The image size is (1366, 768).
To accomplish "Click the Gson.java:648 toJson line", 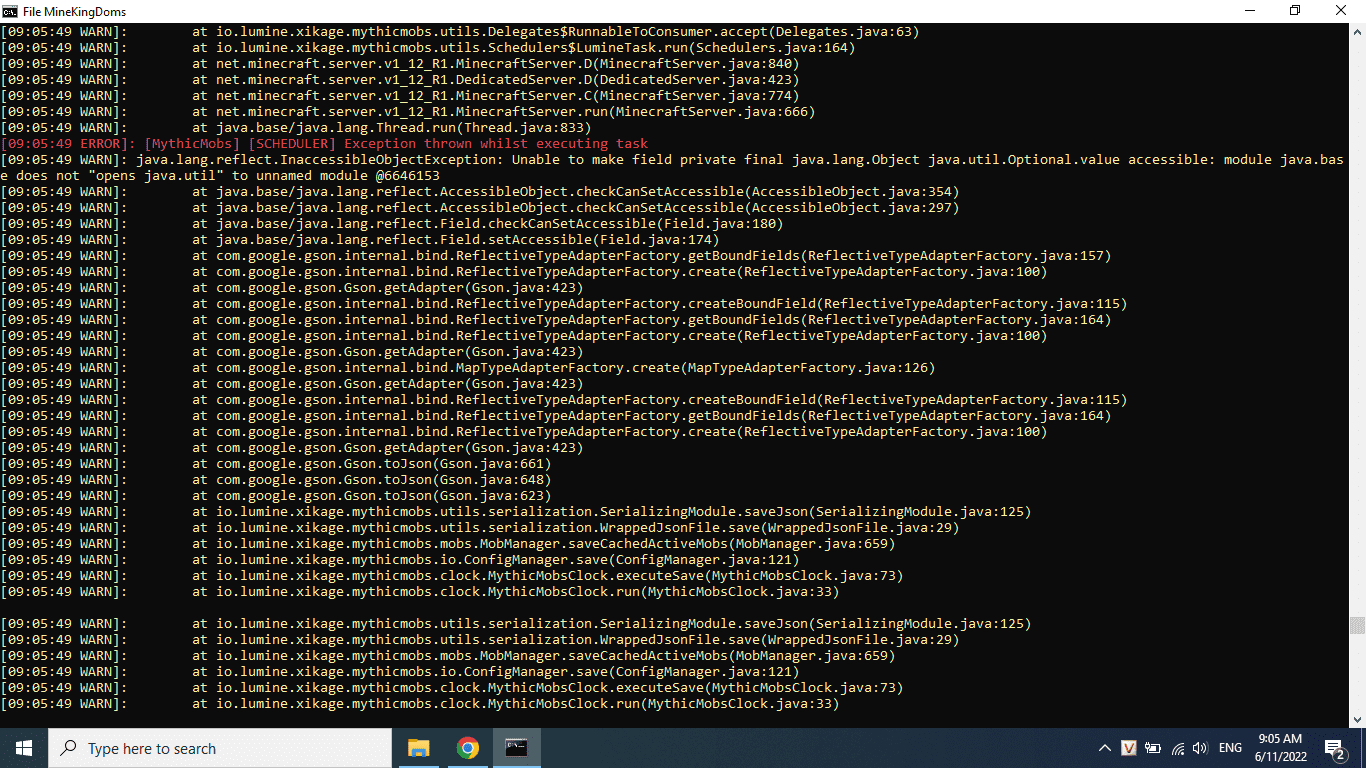I will (x=275, y=480).
